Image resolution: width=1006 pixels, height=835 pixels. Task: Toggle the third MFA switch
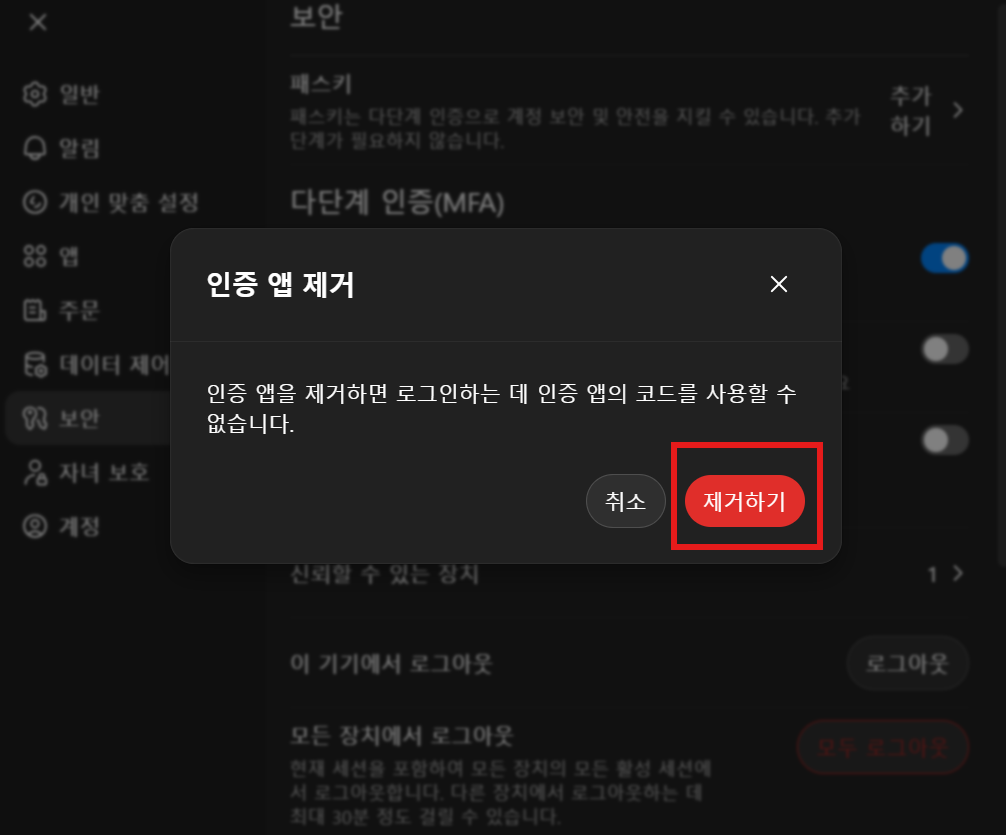[944, 440]
